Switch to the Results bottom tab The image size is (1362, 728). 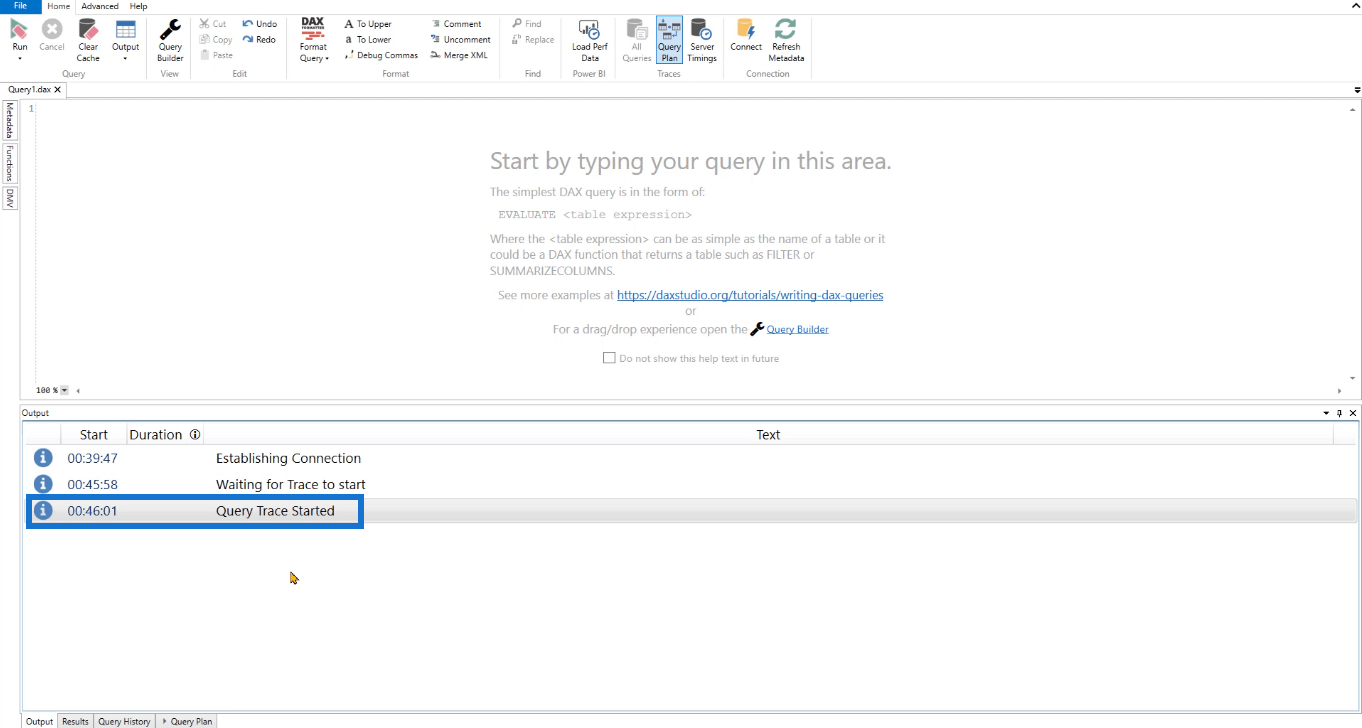[75, 721]
